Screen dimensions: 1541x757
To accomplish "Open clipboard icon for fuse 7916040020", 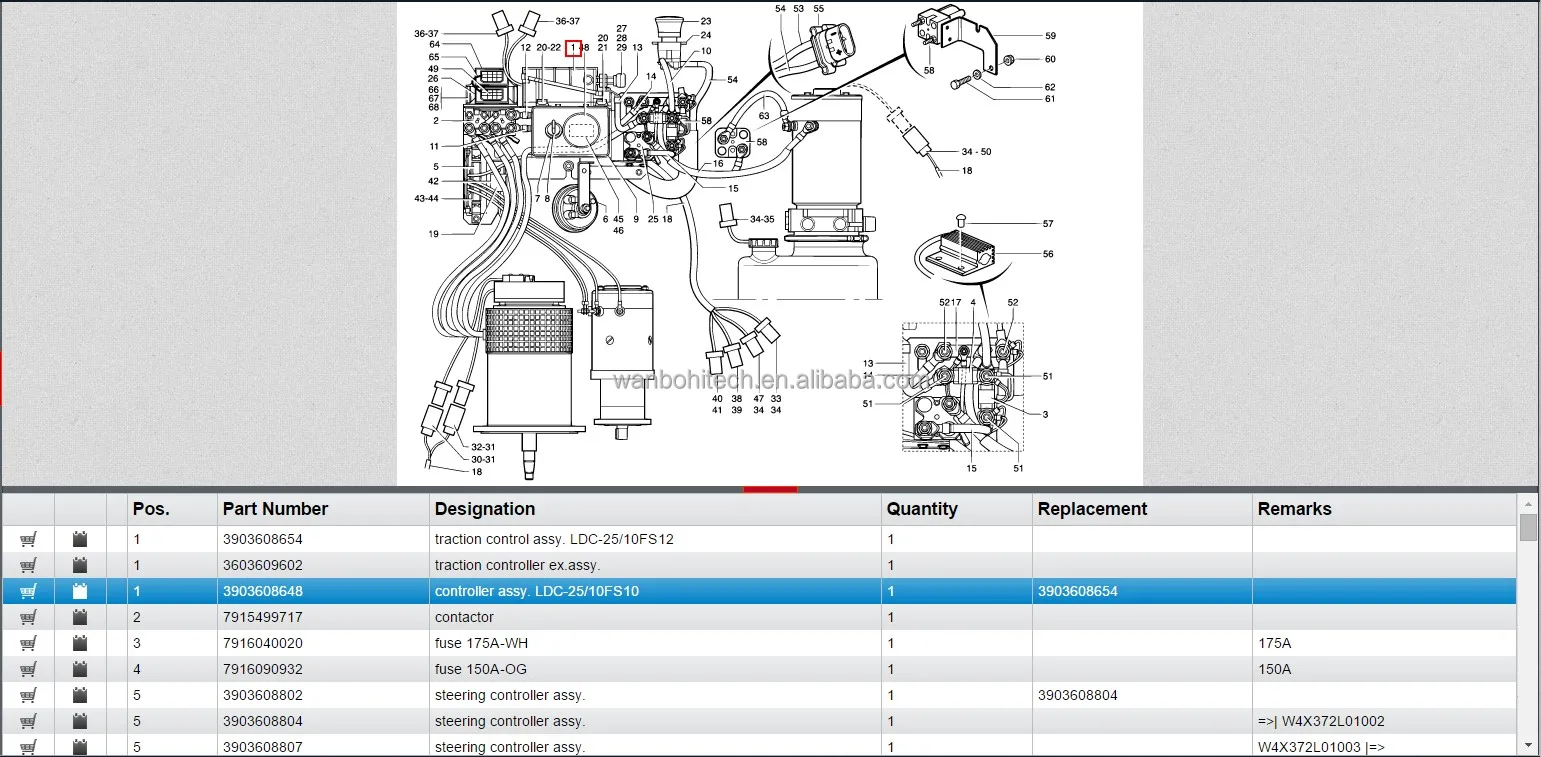I will click(80, 643).
